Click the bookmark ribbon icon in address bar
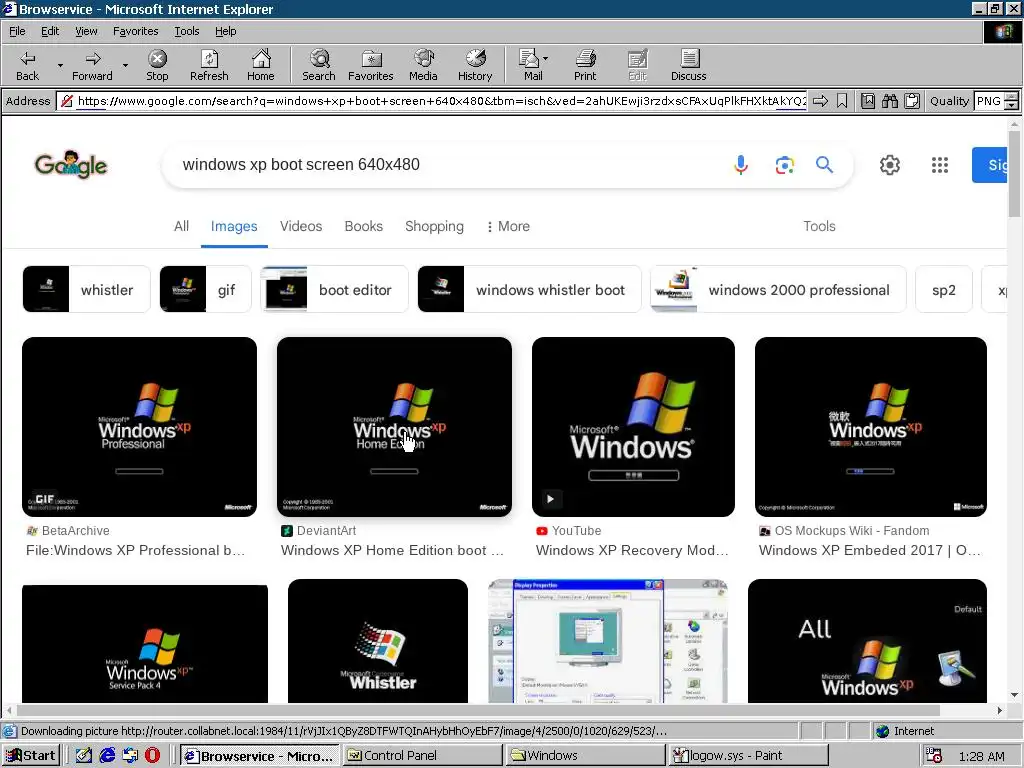 [x=842, y=101]
